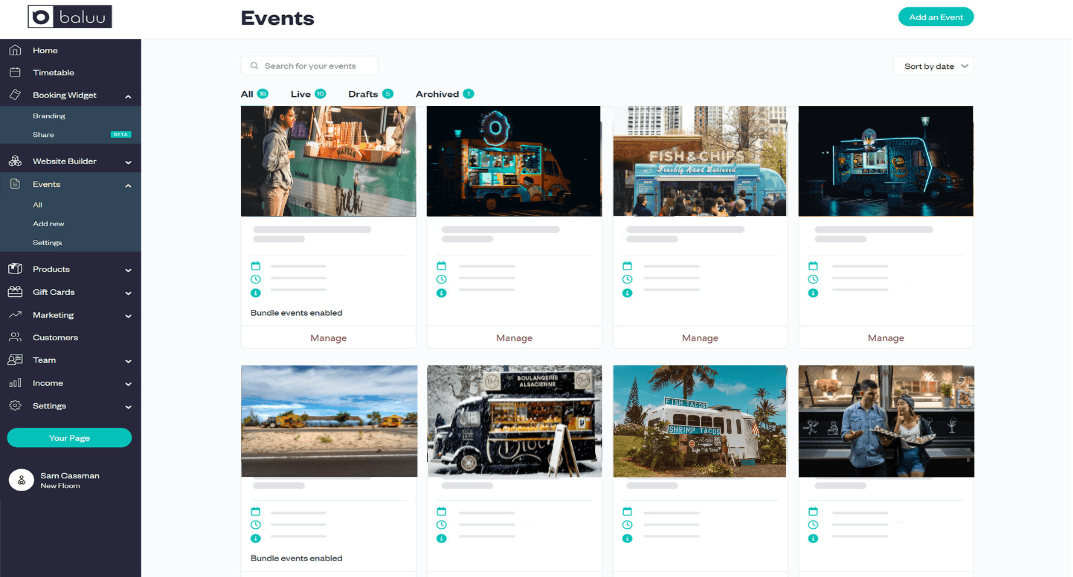Click the Add an Event button
Viewport: 1073px width, 577px height.
tap(935, 17)
